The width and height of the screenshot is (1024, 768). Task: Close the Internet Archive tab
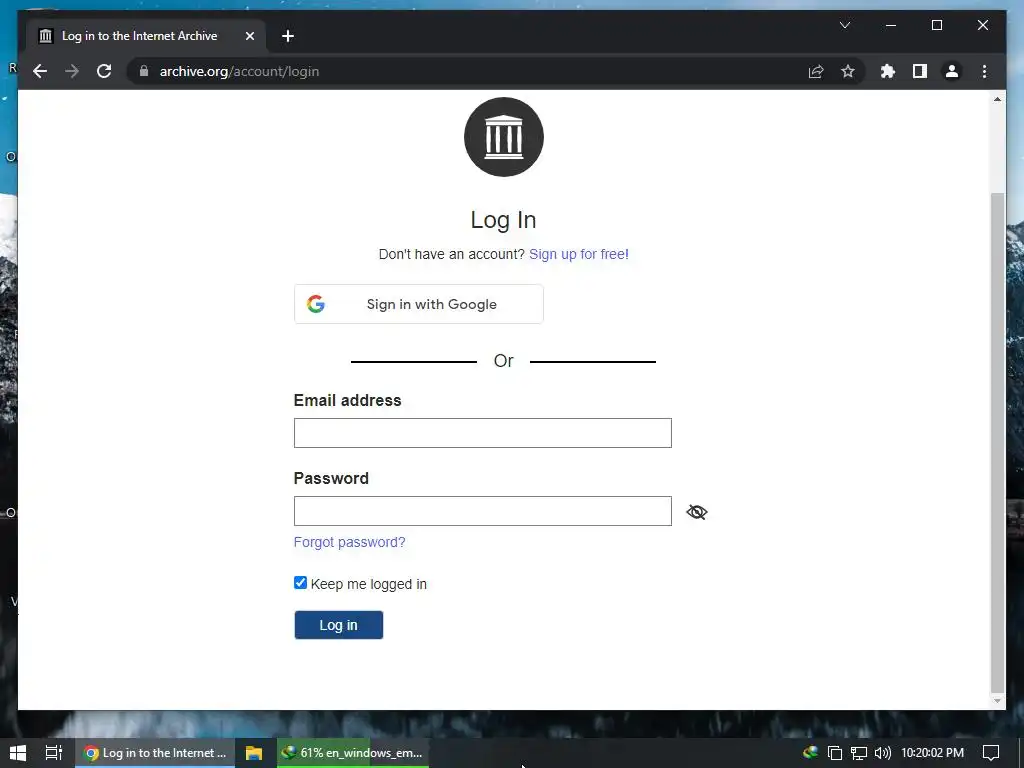point(249,36)
